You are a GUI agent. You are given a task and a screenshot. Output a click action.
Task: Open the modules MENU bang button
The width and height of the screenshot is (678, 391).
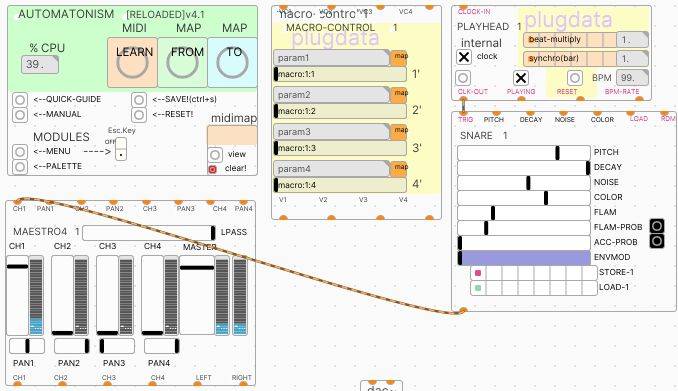tap(20, 152)
